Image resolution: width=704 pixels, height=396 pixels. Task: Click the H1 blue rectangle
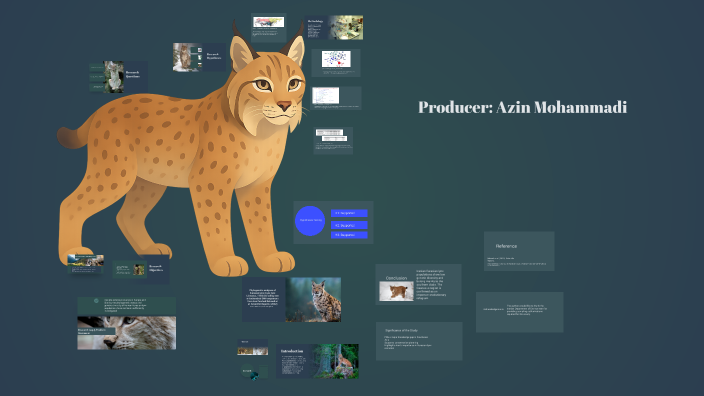coord(349,213)
